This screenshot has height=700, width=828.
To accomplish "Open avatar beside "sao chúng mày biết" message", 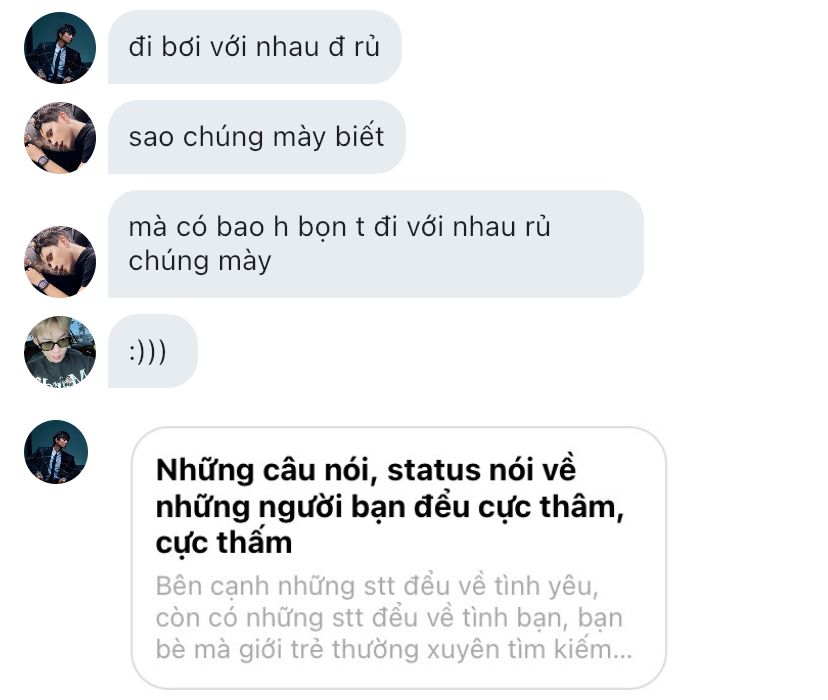I will [x=60, y=138].
